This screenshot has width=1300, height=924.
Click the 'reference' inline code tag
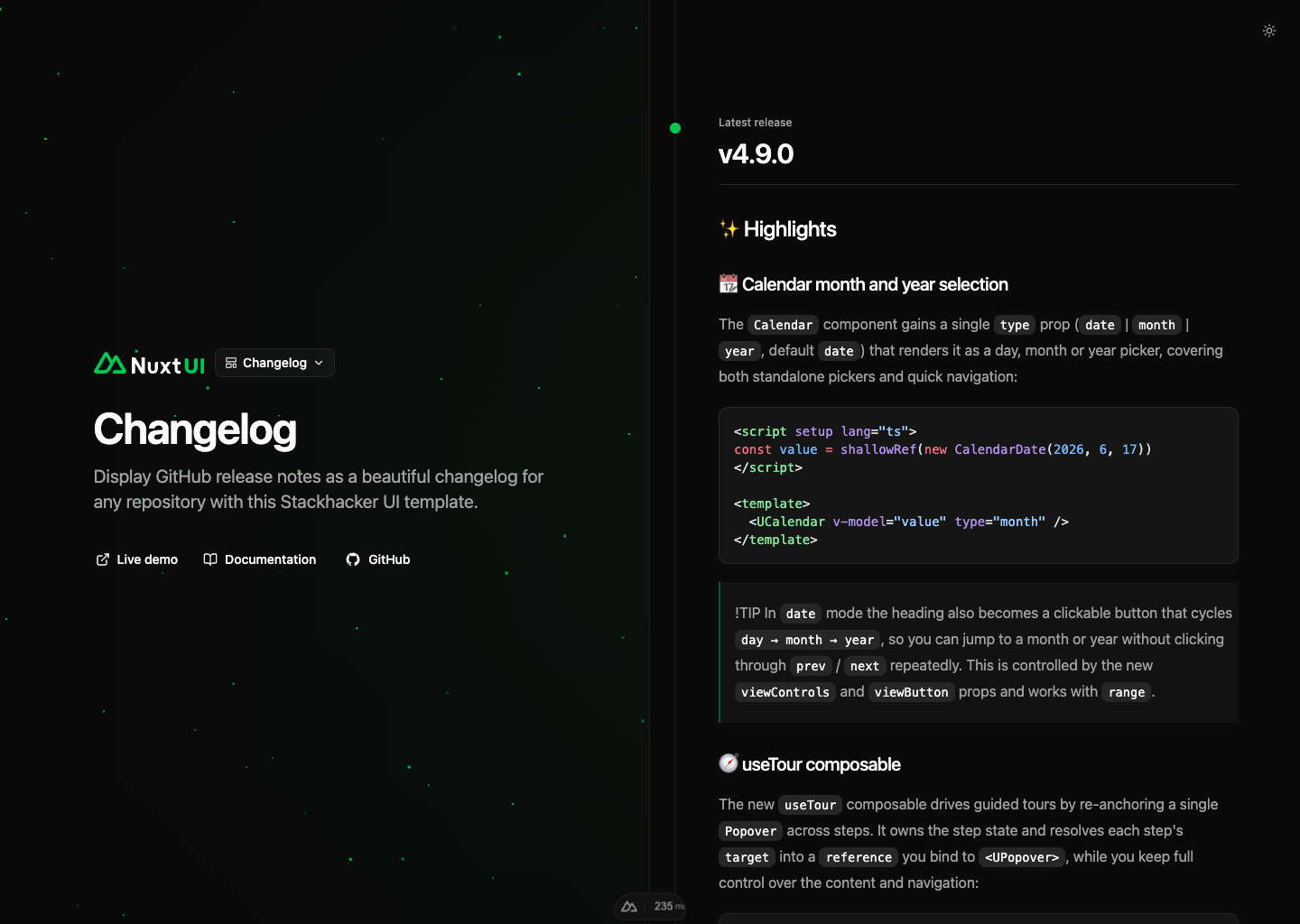[859, 857]
